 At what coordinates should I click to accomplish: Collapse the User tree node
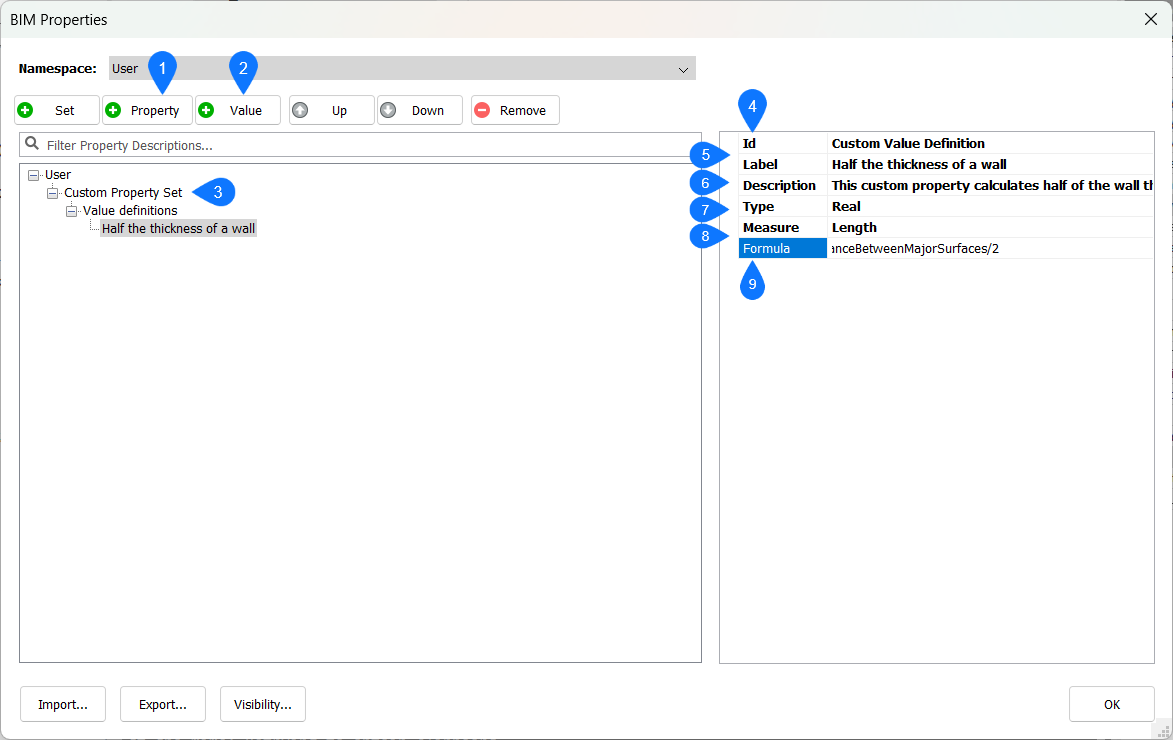click(34, 175)
